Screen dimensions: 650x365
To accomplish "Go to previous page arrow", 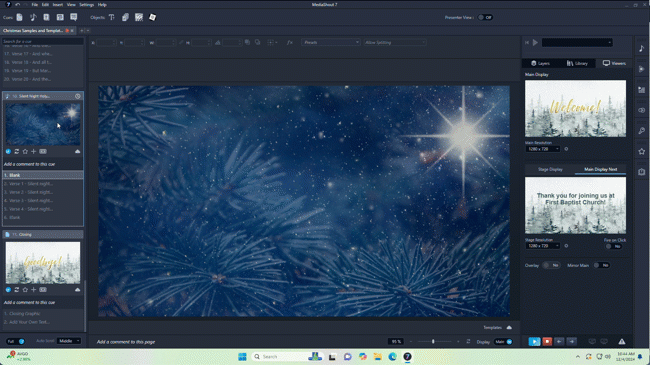I will (559, 341).
